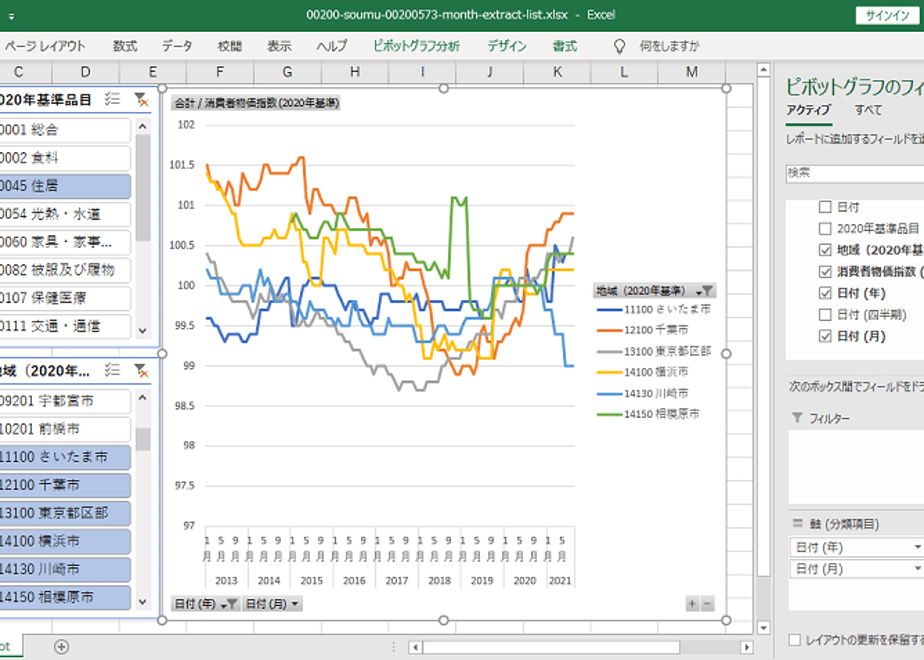This screenshot has width=924, height=660.
Task: Select column header K
Action: [x=557, y=72]
